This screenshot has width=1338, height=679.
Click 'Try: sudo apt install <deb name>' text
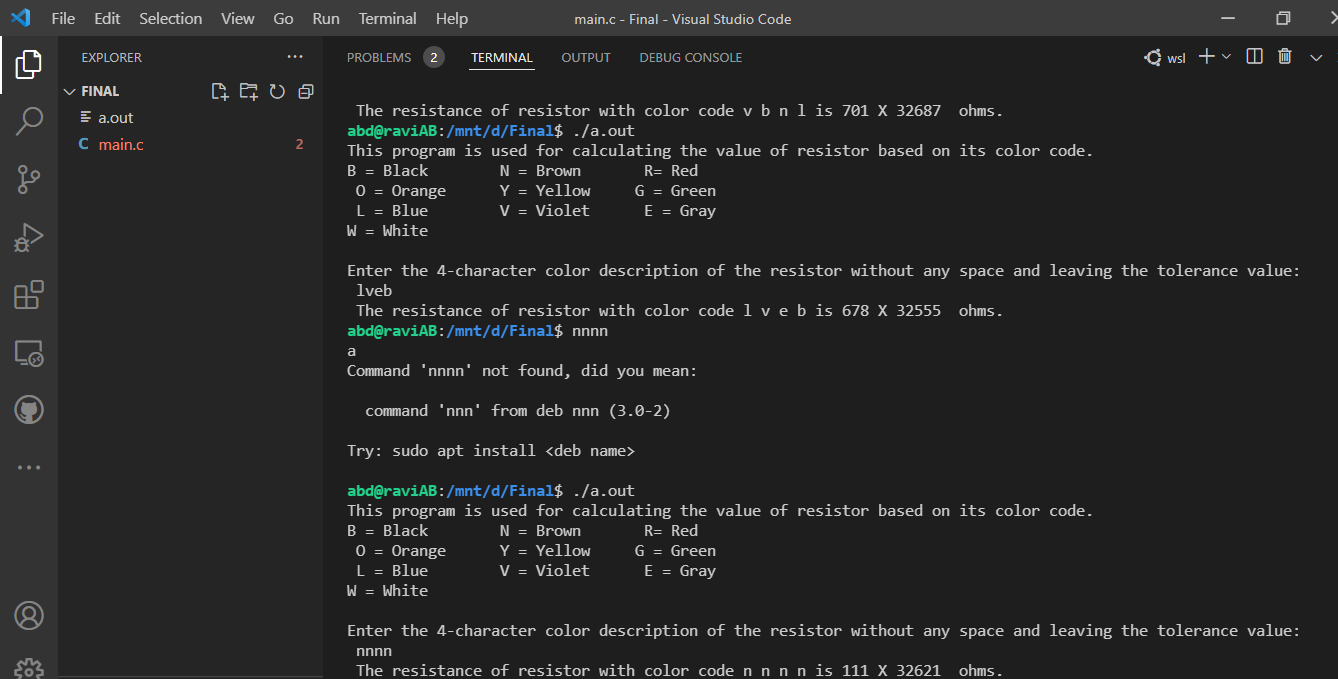pyautogui.click(x=491, y=451)
